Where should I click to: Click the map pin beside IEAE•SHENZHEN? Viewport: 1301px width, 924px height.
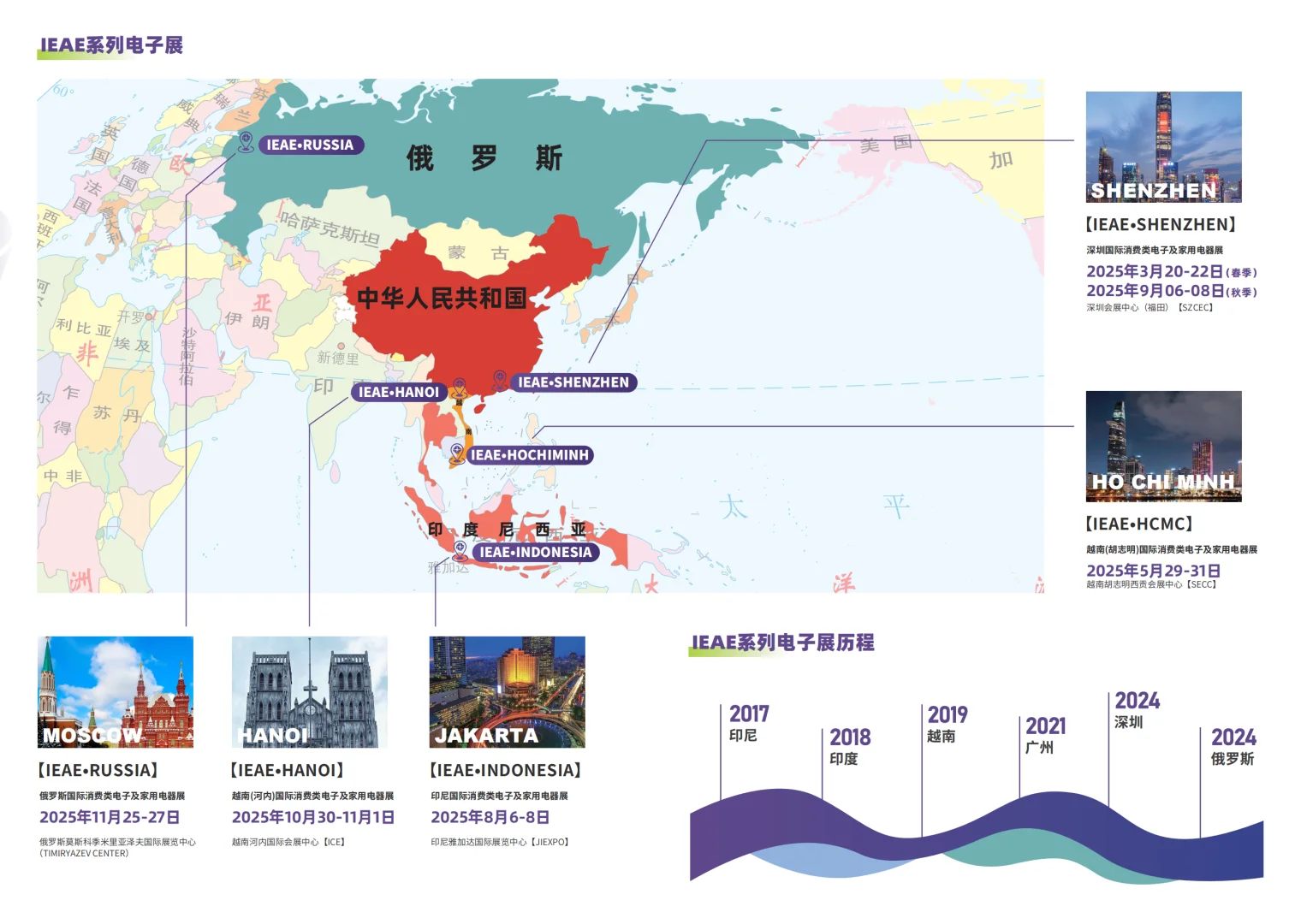[x=500, y=379]
